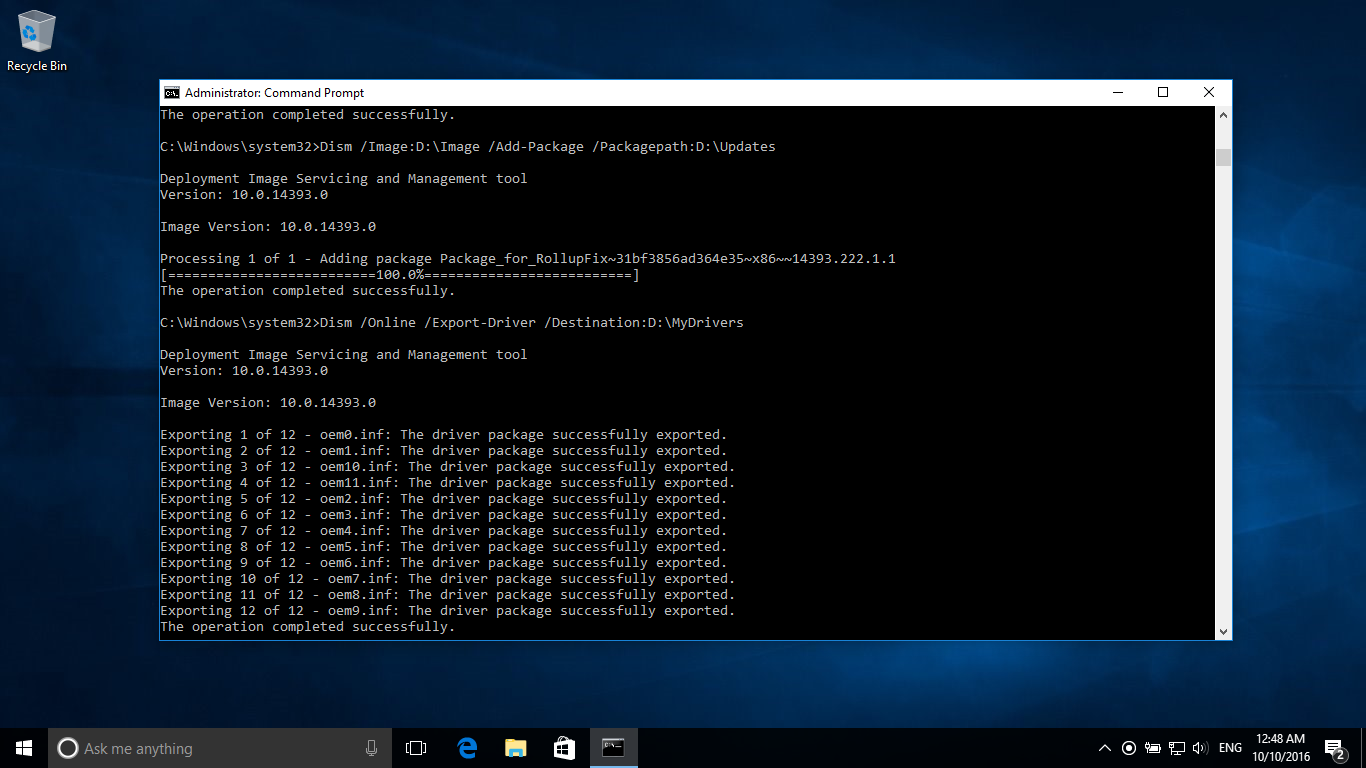
Task: Open File Explorer from taskbar
Action: [x=515, y=748]
